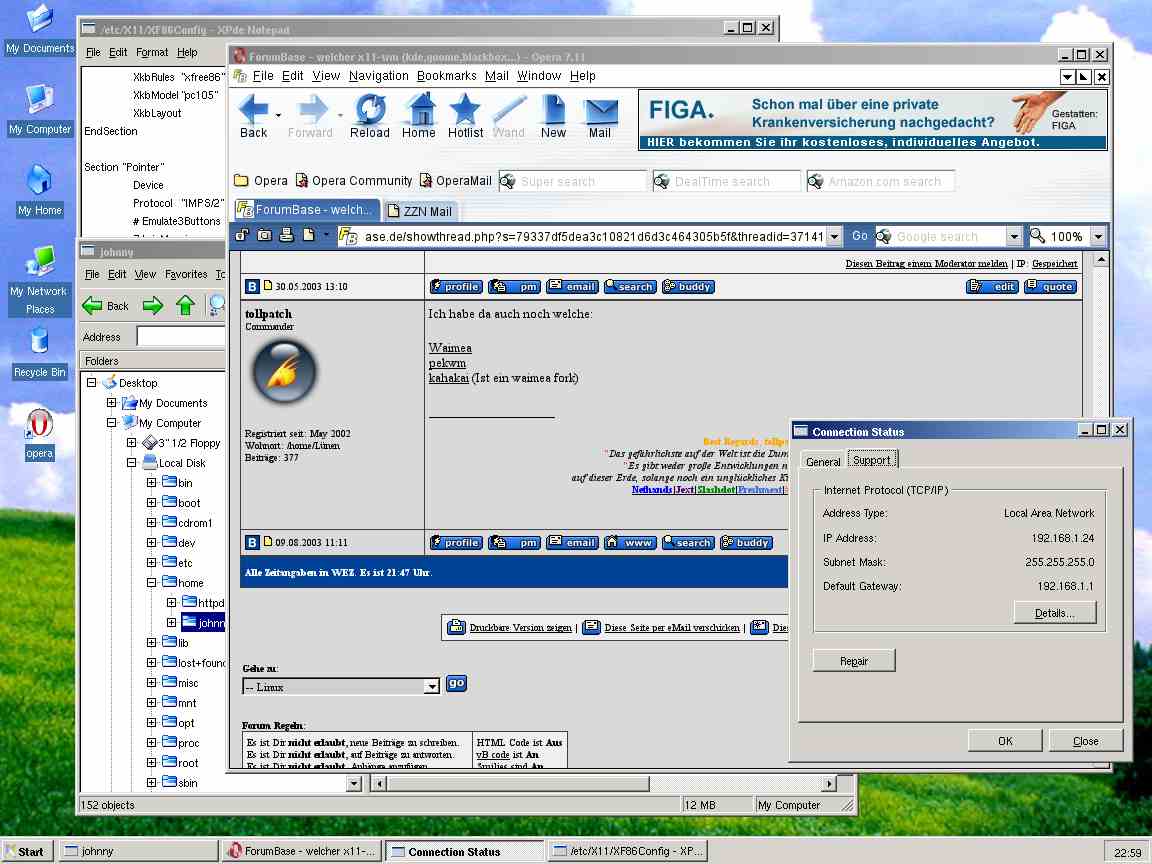The width and height of the screenshot is (1152, 864).
Task: Open the Hotlist star icon
Action: click(x=465, y=116)
